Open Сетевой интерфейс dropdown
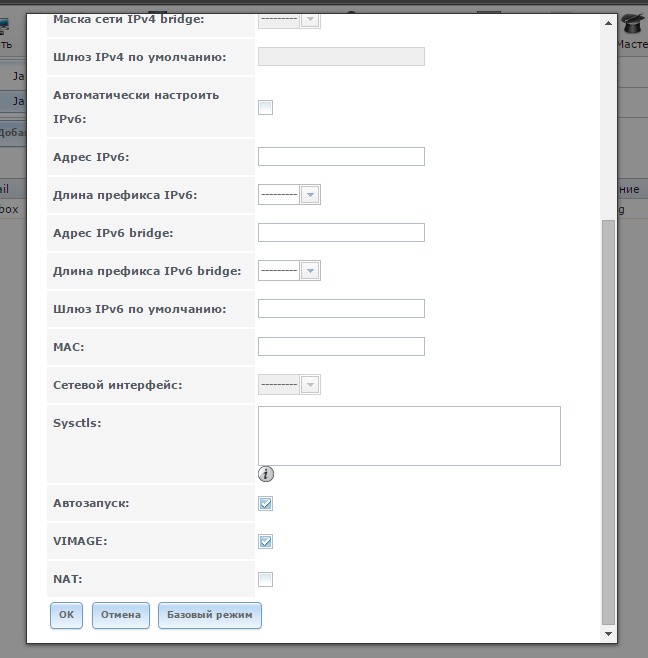This screenshot has width=648, height=658. pos(289,384)
